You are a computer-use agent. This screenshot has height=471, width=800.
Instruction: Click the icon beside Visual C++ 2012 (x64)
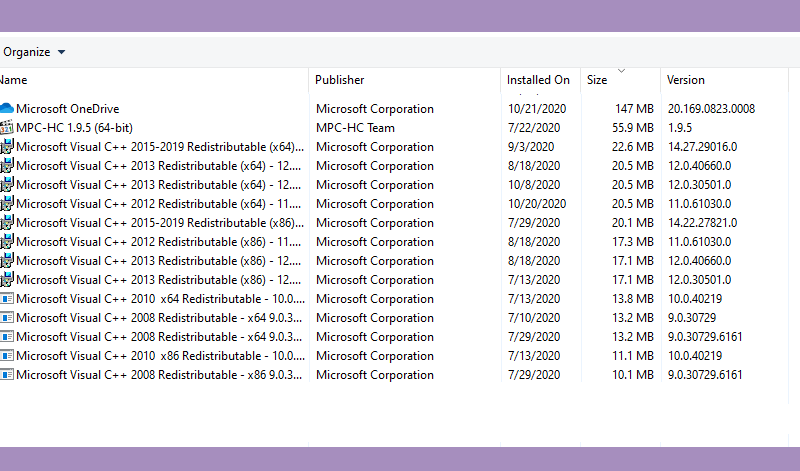(7, 204)
